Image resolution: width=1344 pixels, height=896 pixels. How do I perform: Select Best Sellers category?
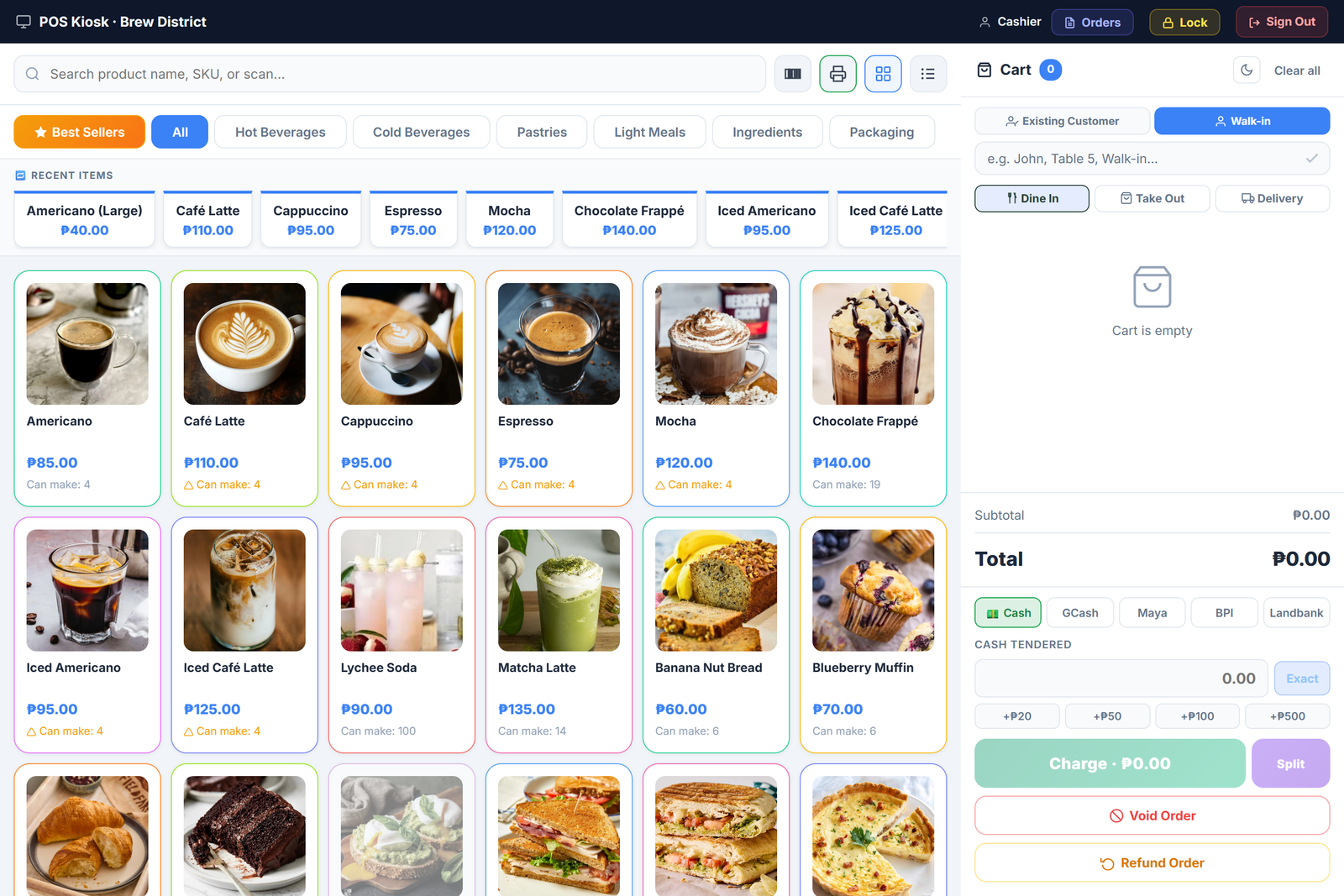tap(80, 132)
